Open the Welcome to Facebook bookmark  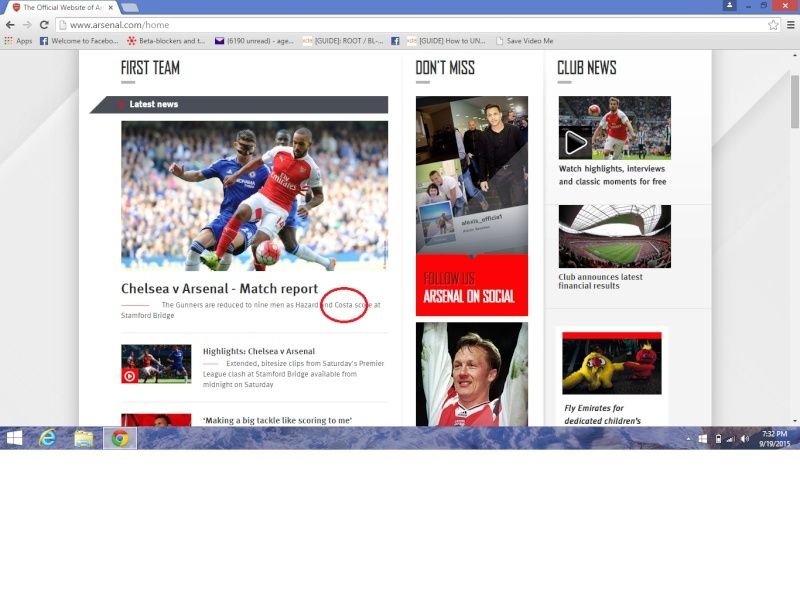coord(79,41)
